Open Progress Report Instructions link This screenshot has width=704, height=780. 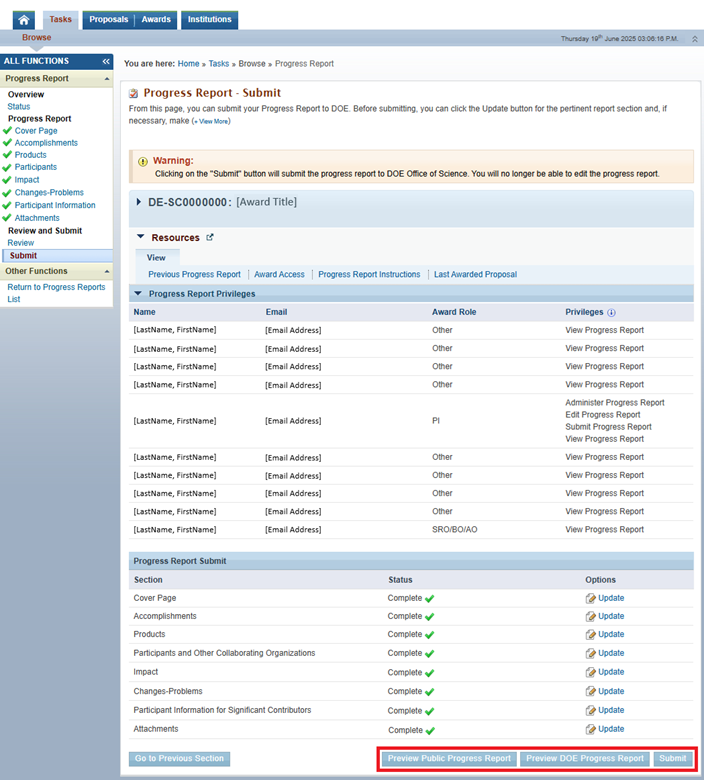369,274
